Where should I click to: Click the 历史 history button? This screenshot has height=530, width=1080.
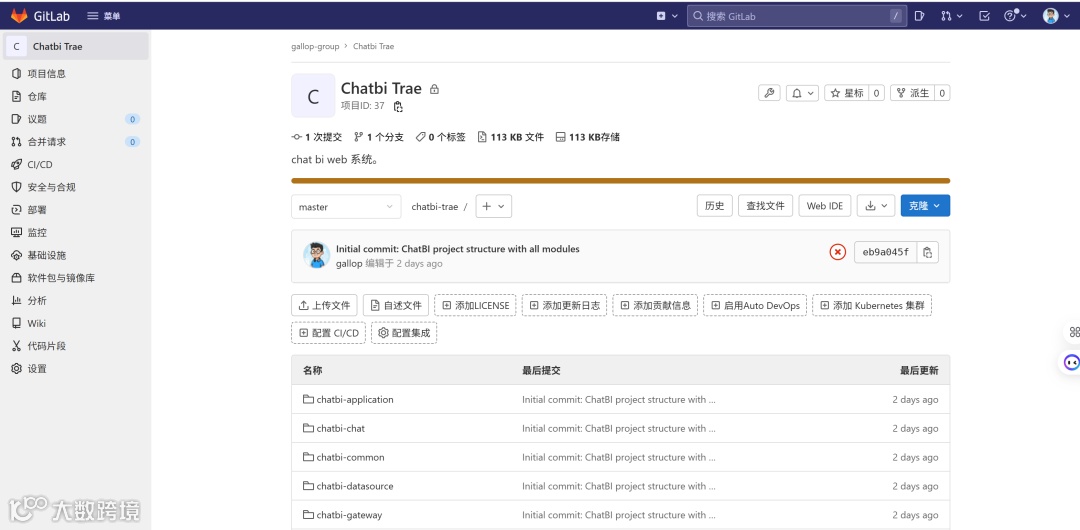coord(714,205)
